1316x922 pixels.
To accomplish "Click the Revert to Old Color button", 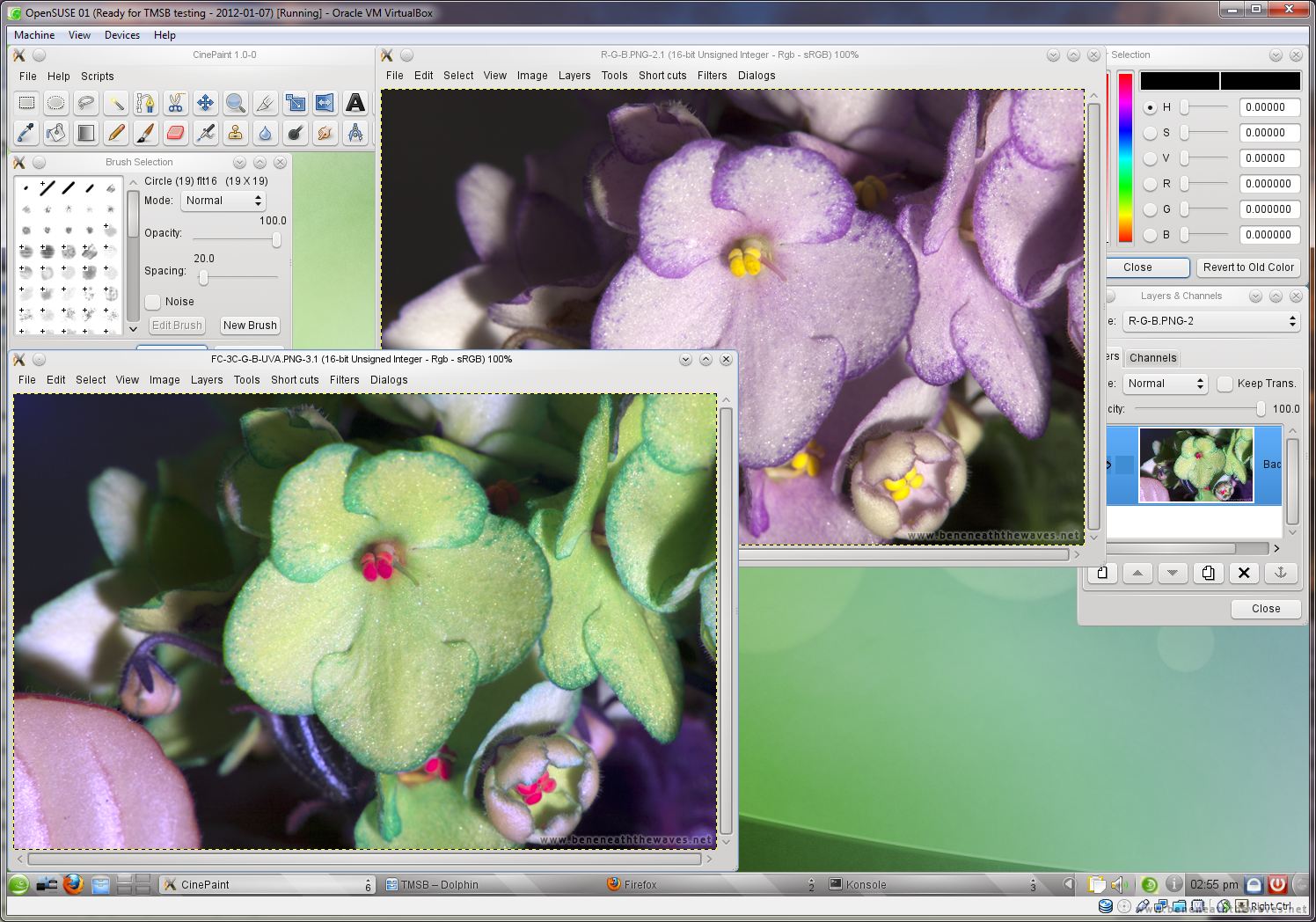I will pyautogui.click(x=1248, y=267).
